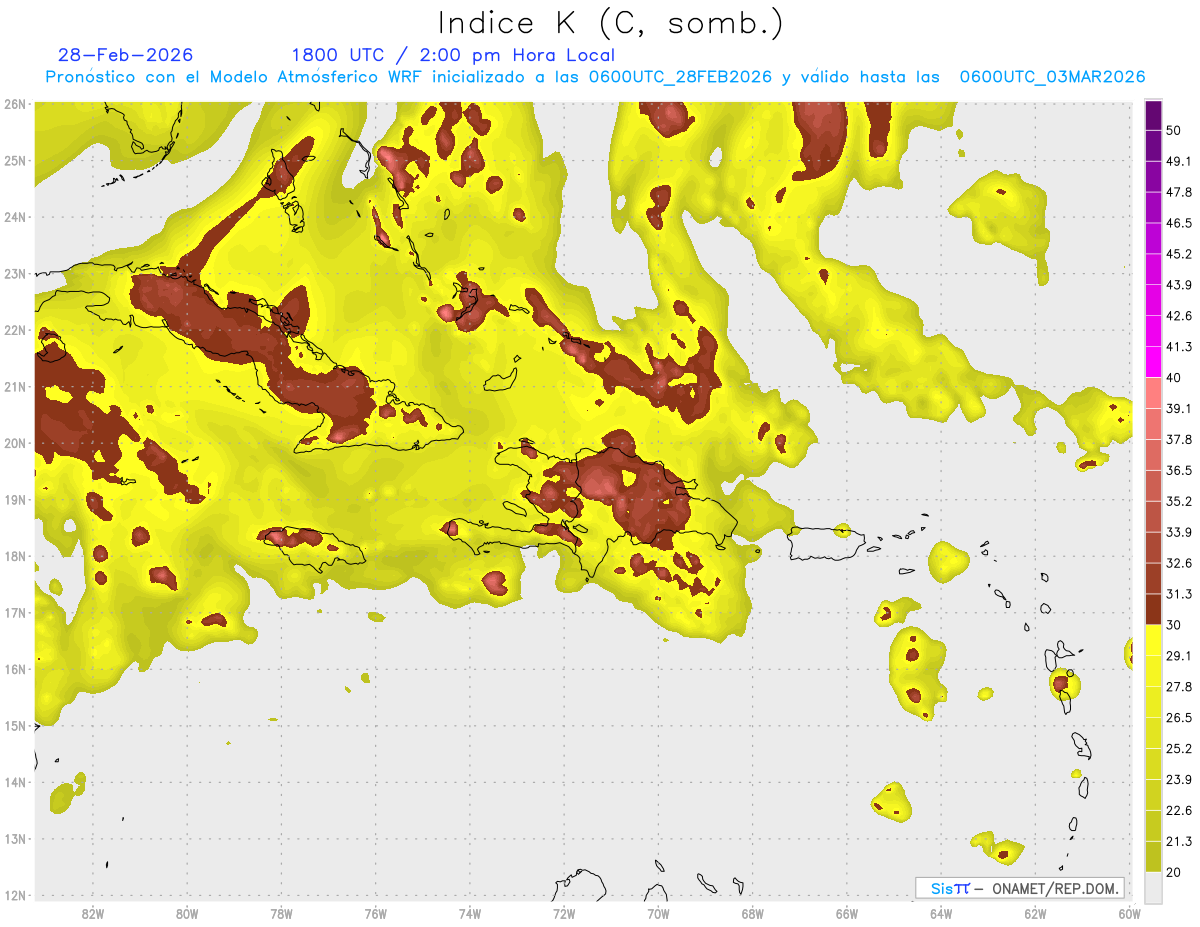1200x927 pixels.
Task: Click the '13N' latitude label
Action: click(15, 838)
